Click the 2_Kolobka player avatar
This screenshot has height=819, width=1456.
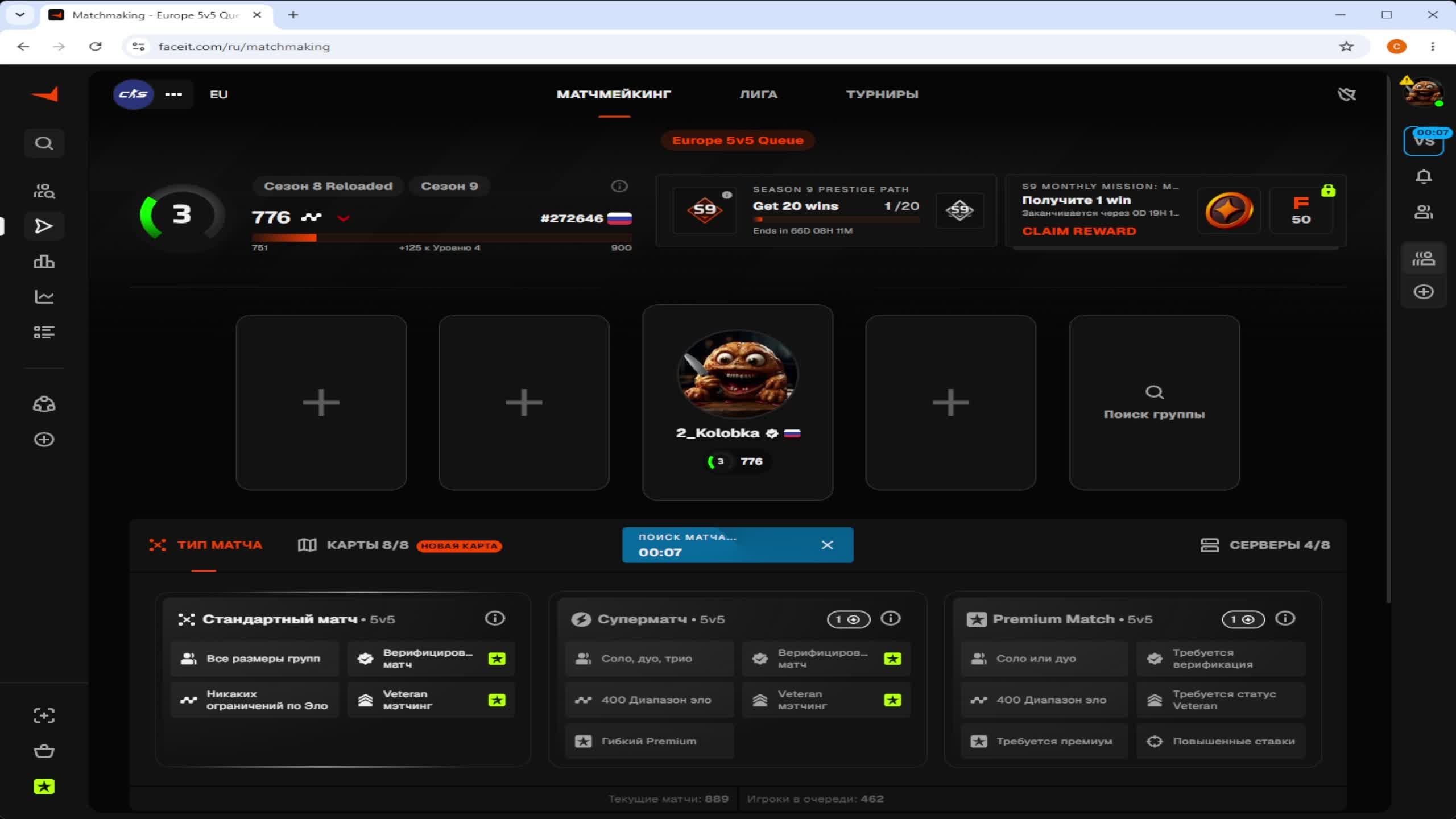pyautogui.click(x=738, y=374)
